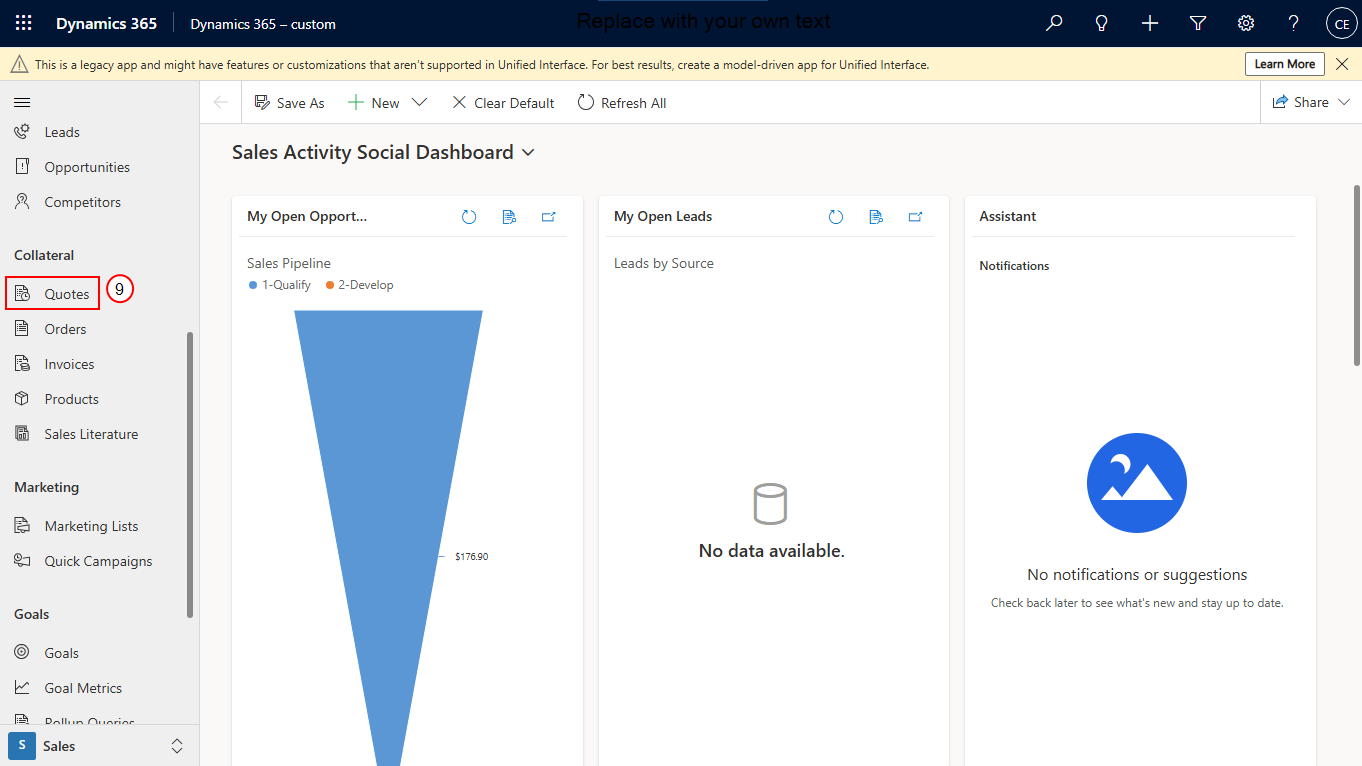Refresh the My Open Opportunities chart
The width and height of the screenshot is (1362, 766).
[x=469, y=216]
